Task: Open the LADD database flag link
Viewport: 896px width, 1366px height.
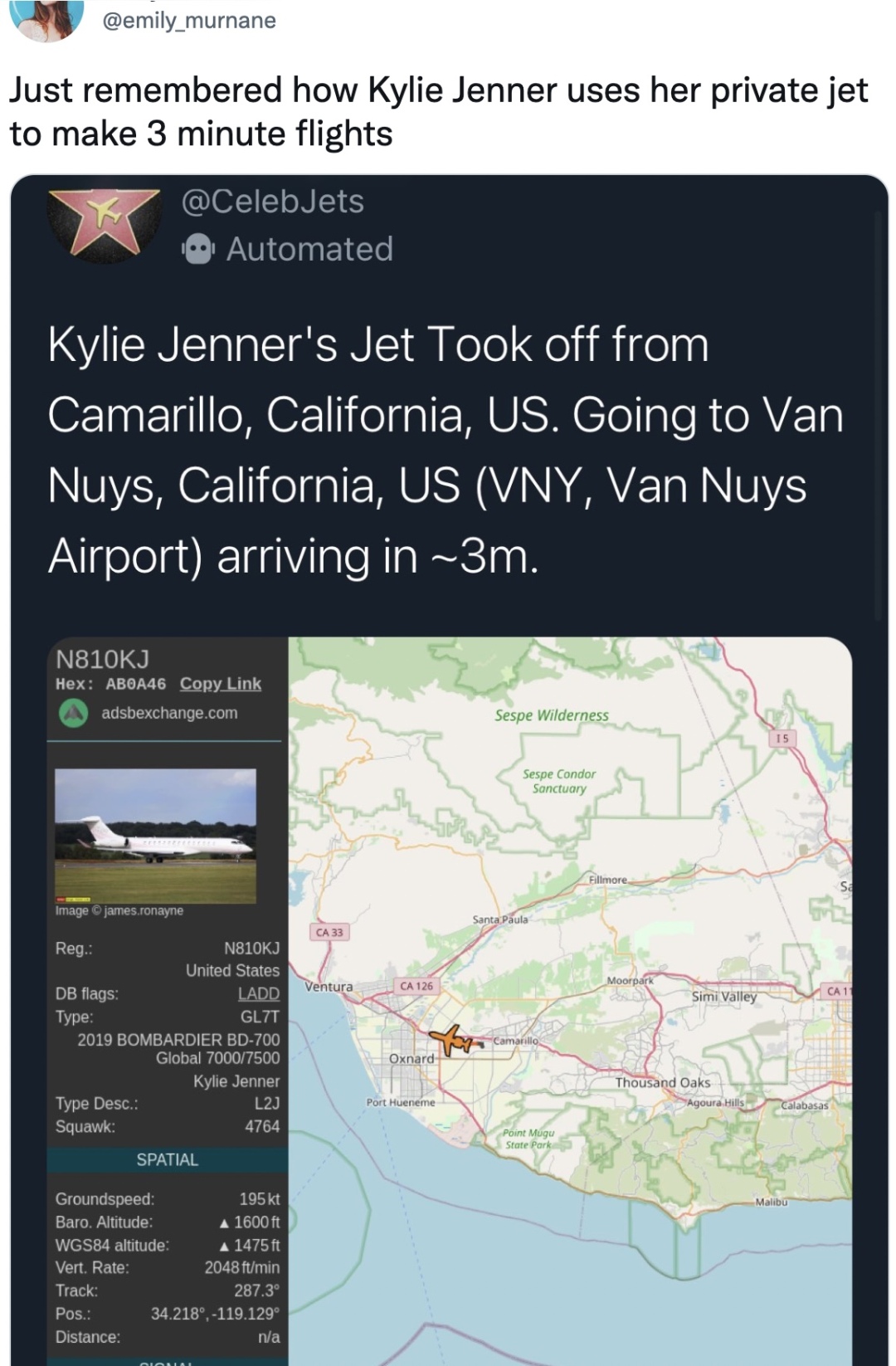Action: coord(258,993)
